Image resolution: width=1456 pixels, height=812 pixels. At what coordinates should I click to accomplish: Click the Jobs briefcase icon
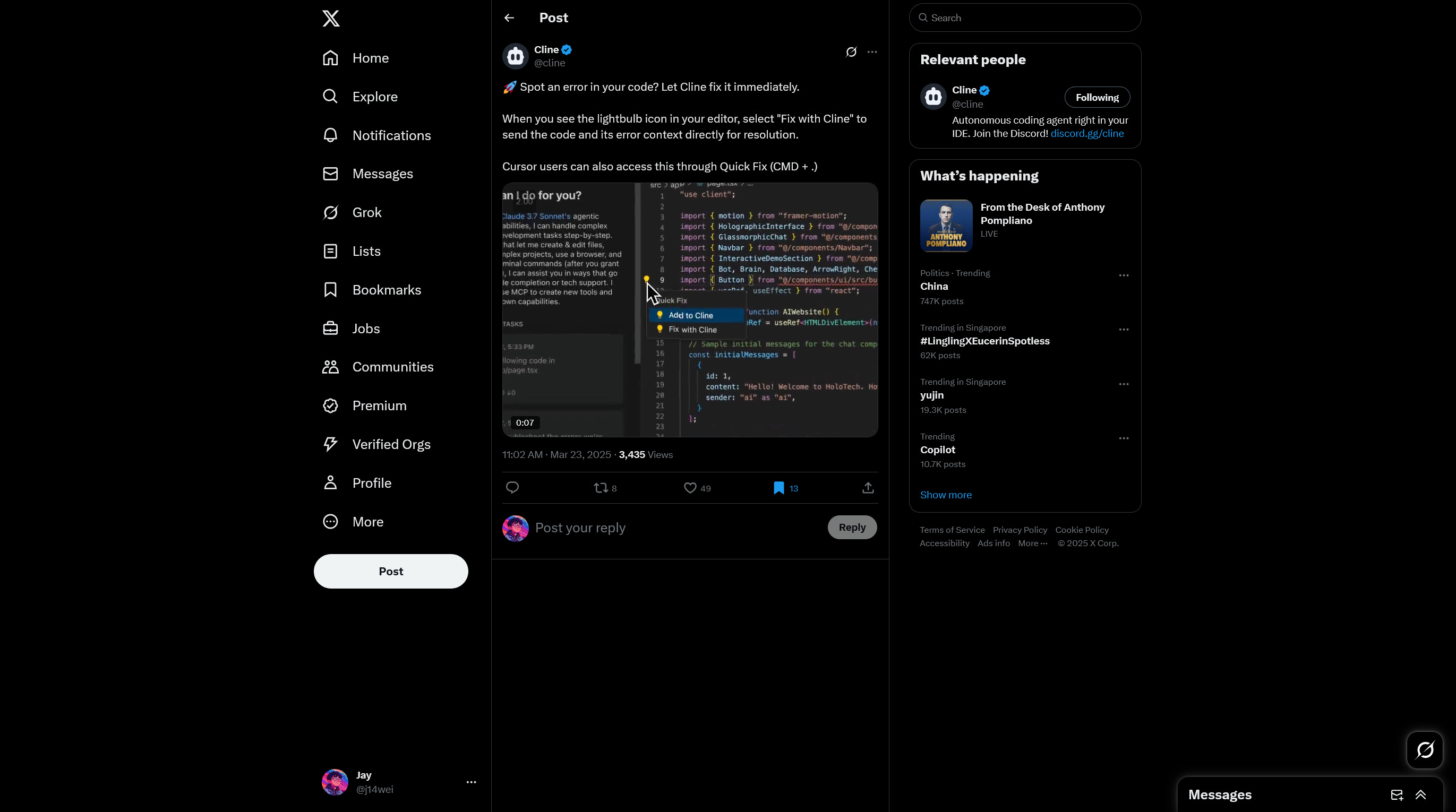(331, 329)
